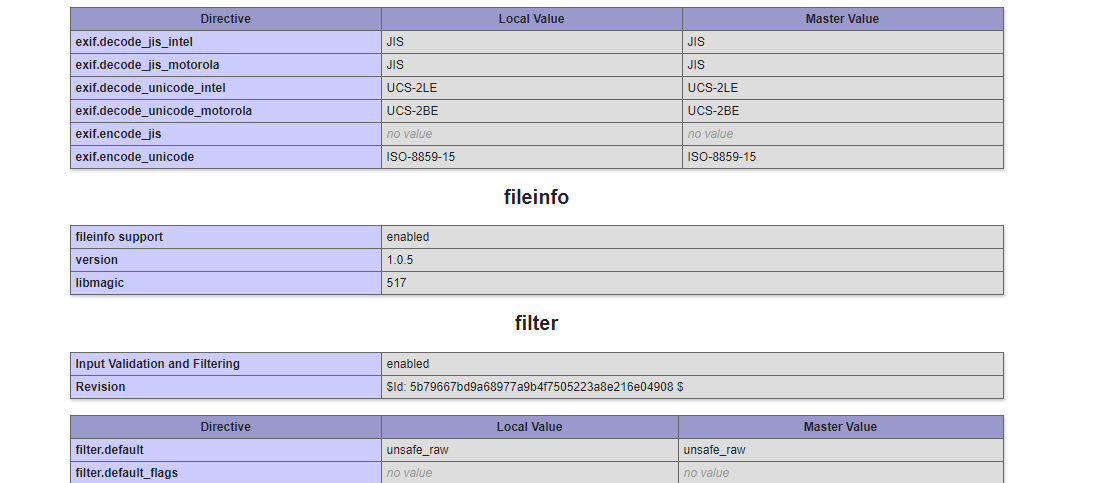Select the exif.encode_unicode directive name

[134, 157]
